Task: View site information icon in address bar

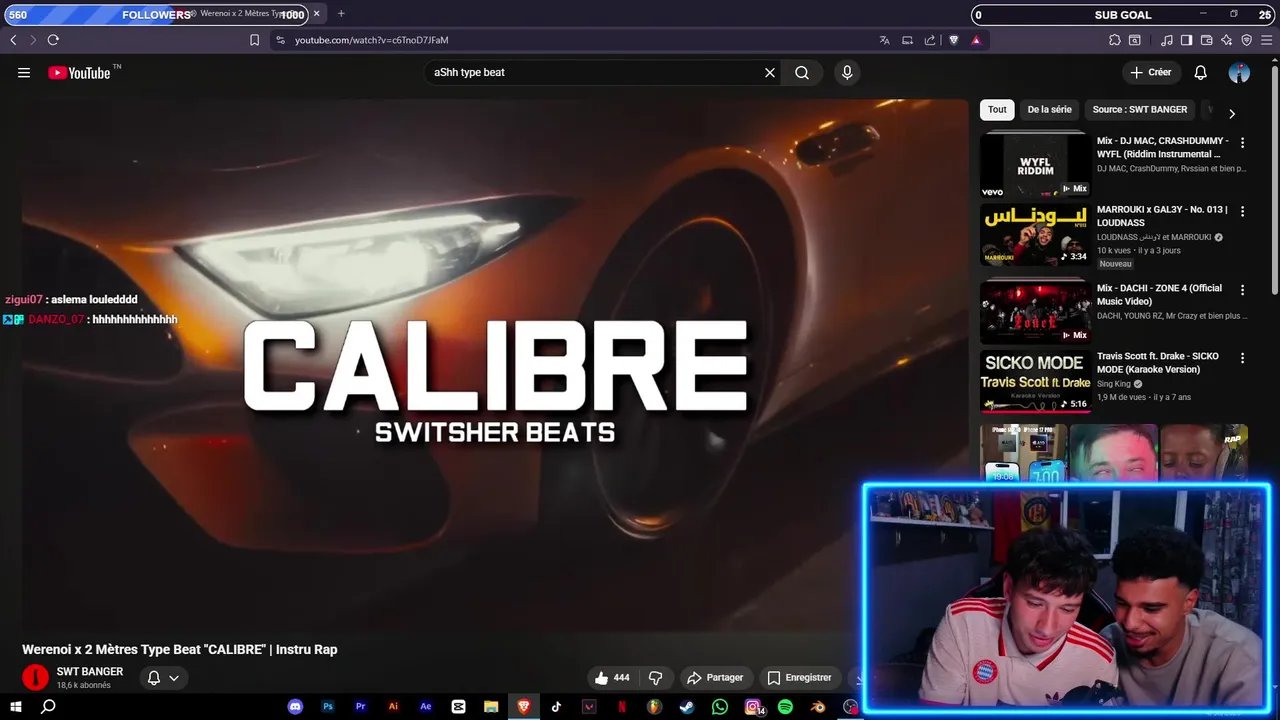Action: [280, 40]
